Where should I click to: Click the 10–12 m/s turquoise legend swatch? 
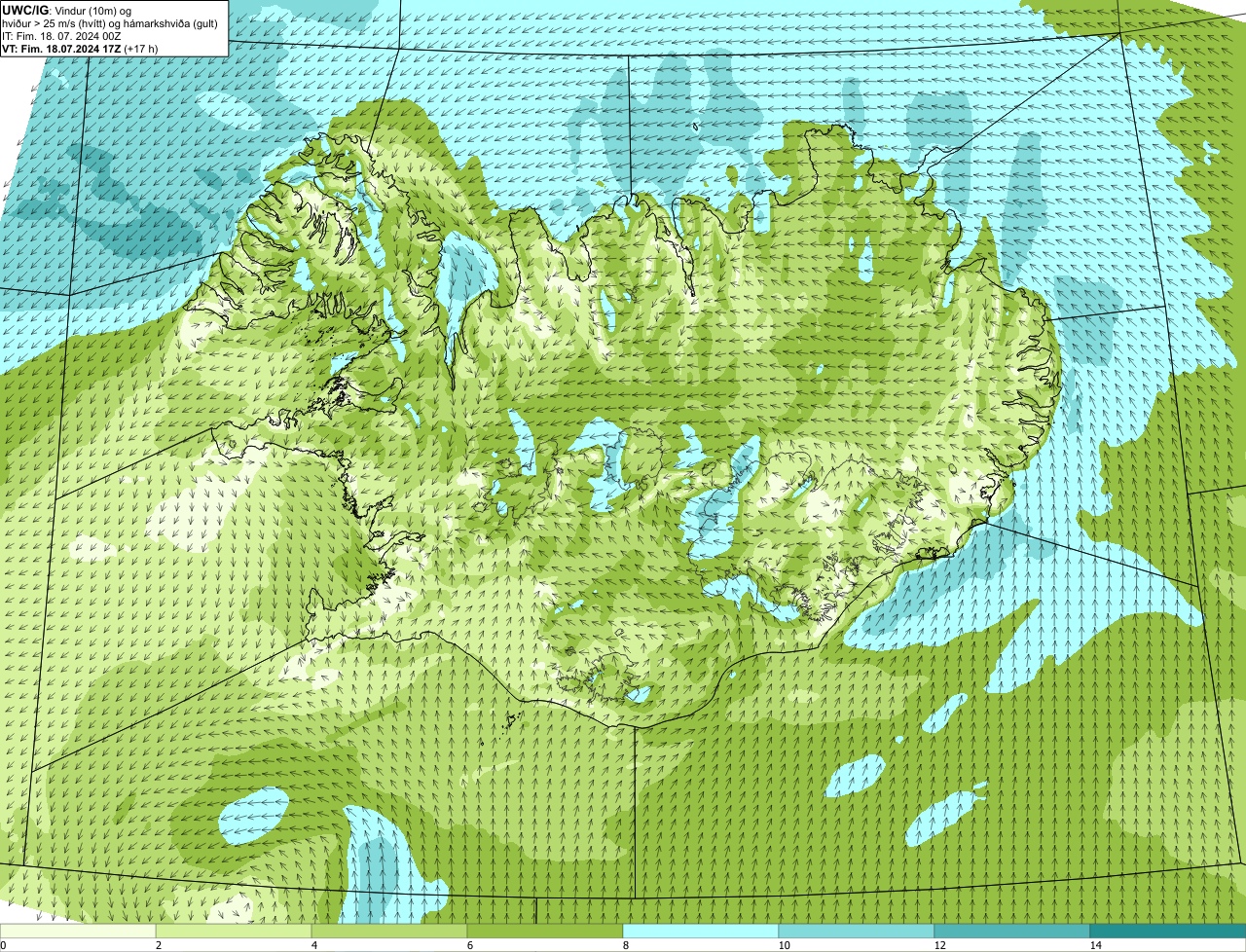click(x=857, y=932)
